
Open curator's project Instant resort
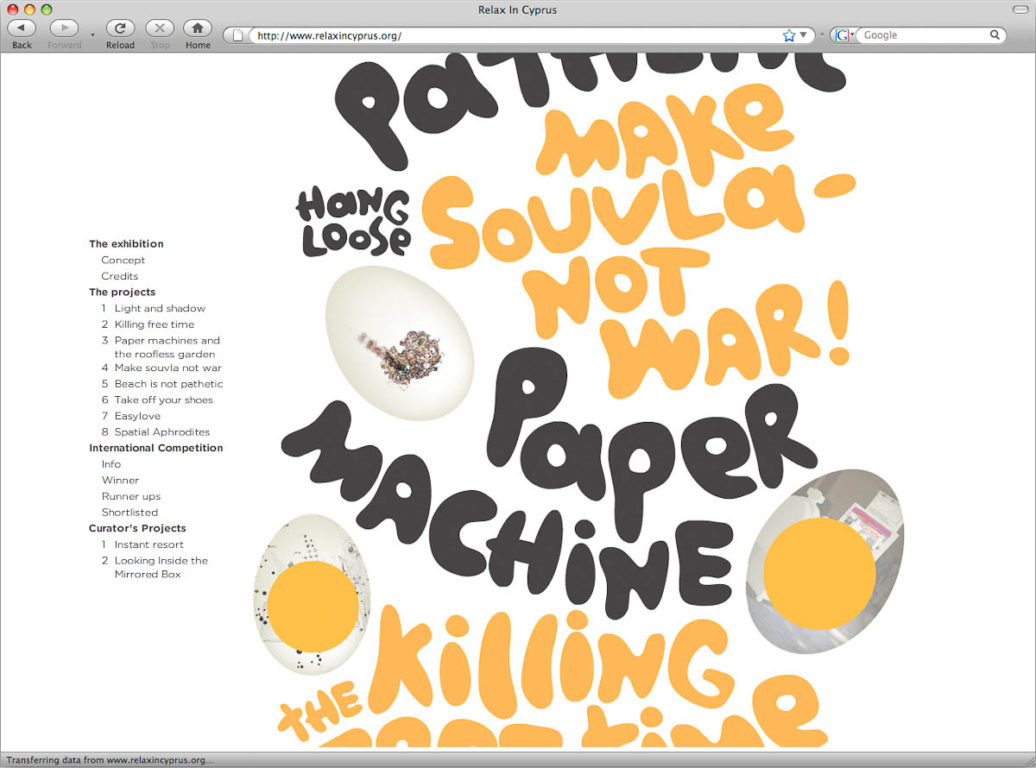(x=149, y=545)
